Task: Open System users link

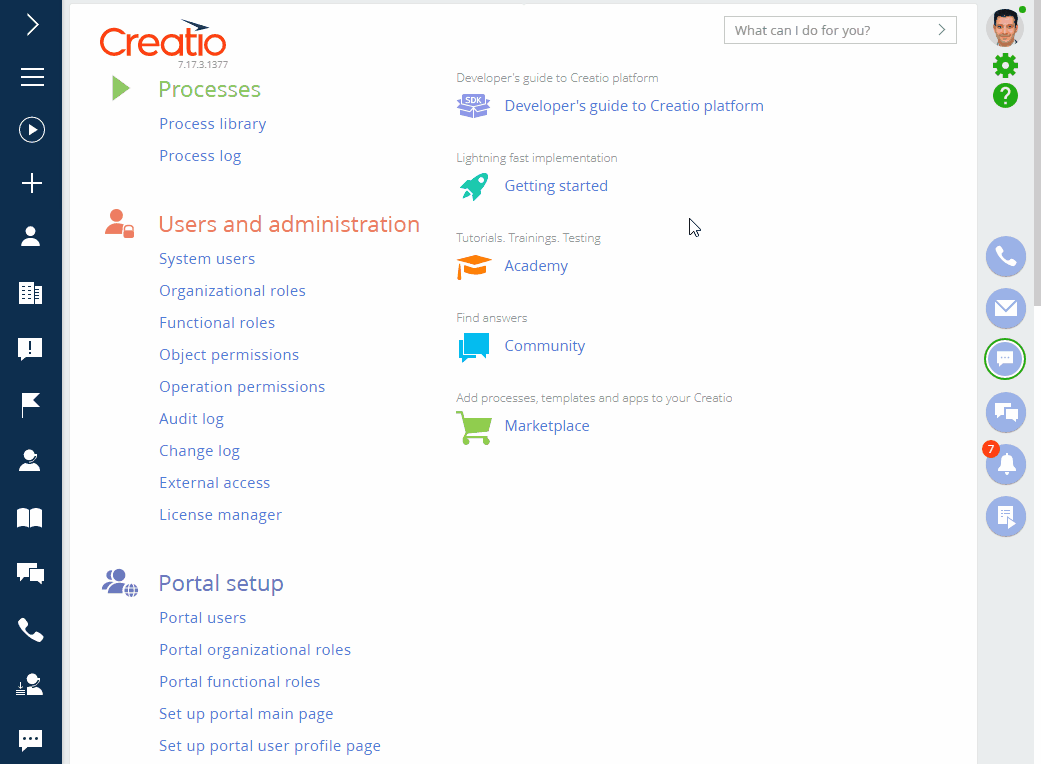Action: pyautogui.click(x=207, y=259)
